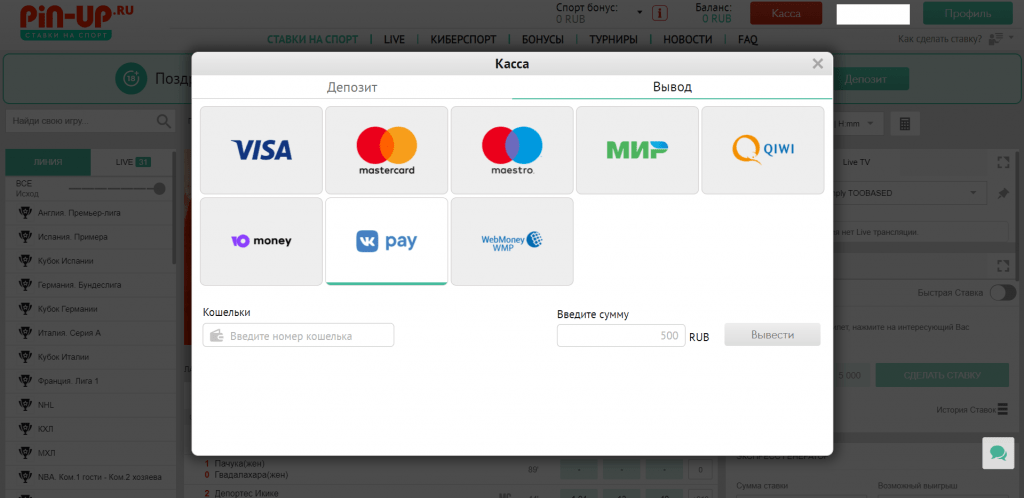This screenshot has height=498, width=1024.
Task: Open the time format dropdown
Action: click(x=858, y=123)
